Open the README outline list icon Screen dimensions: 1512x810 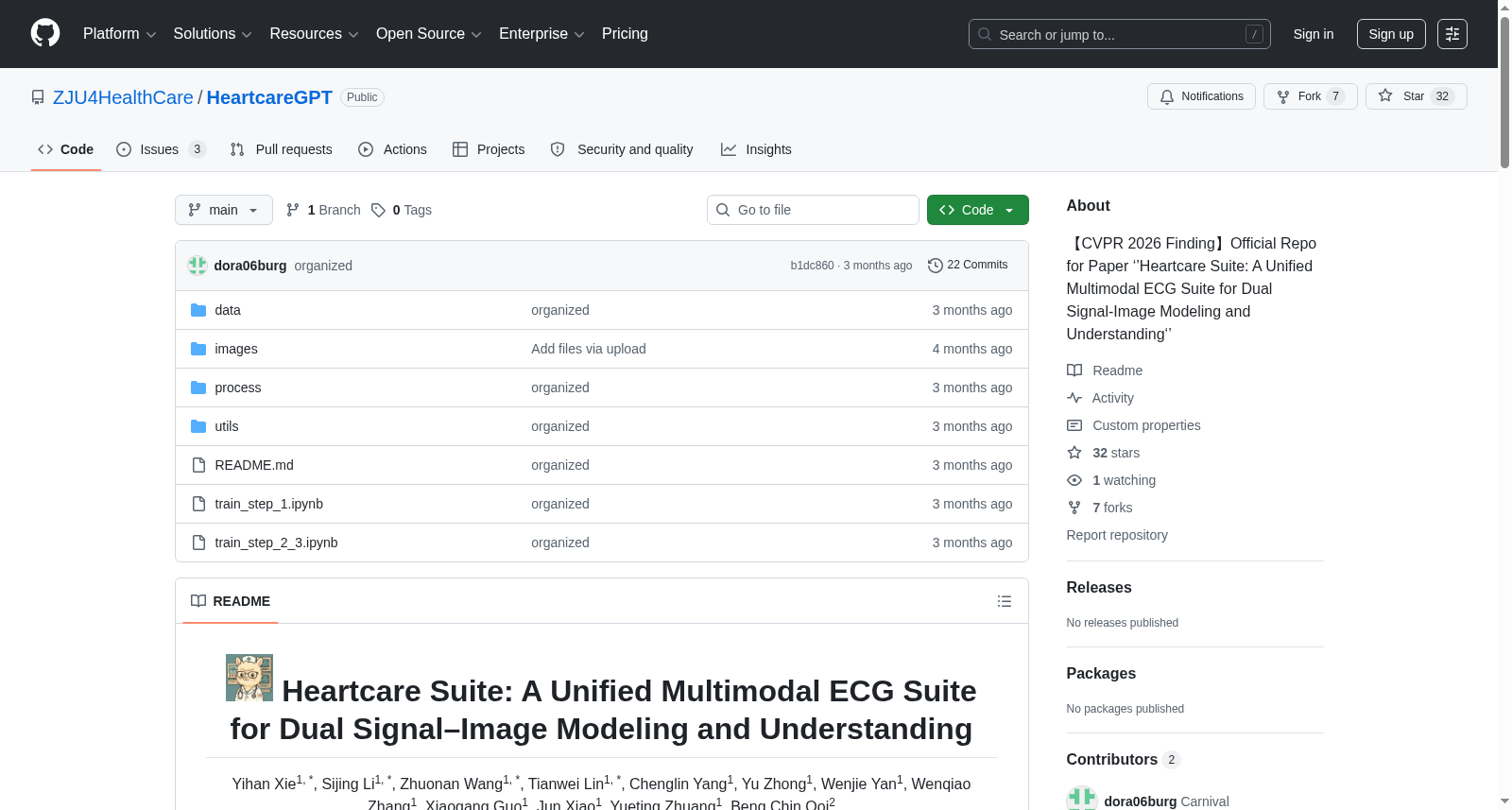1005,601
